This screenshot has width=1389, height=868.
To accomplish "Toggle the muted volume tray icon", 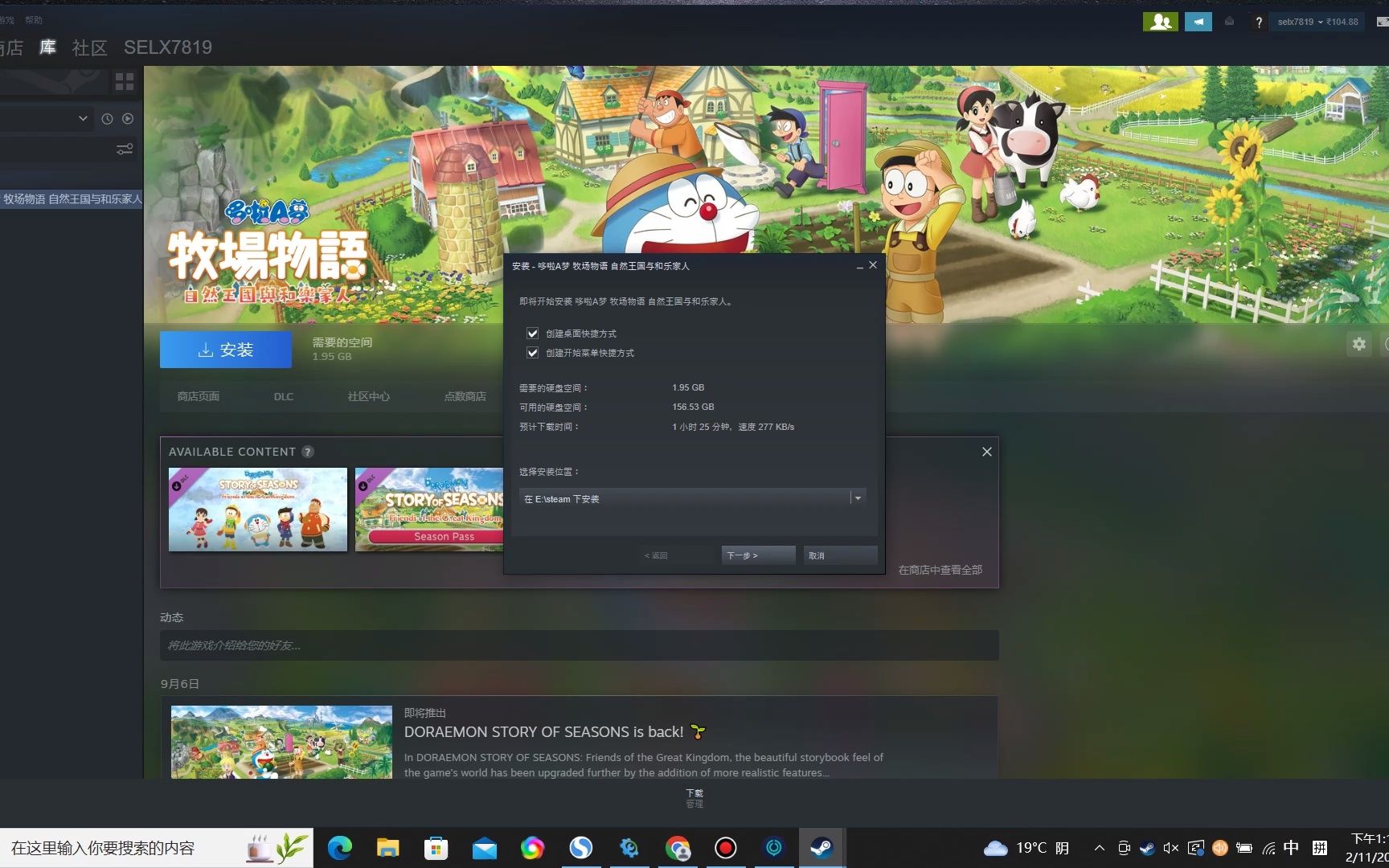I will pyautogui.click(x=1171, y=848).
